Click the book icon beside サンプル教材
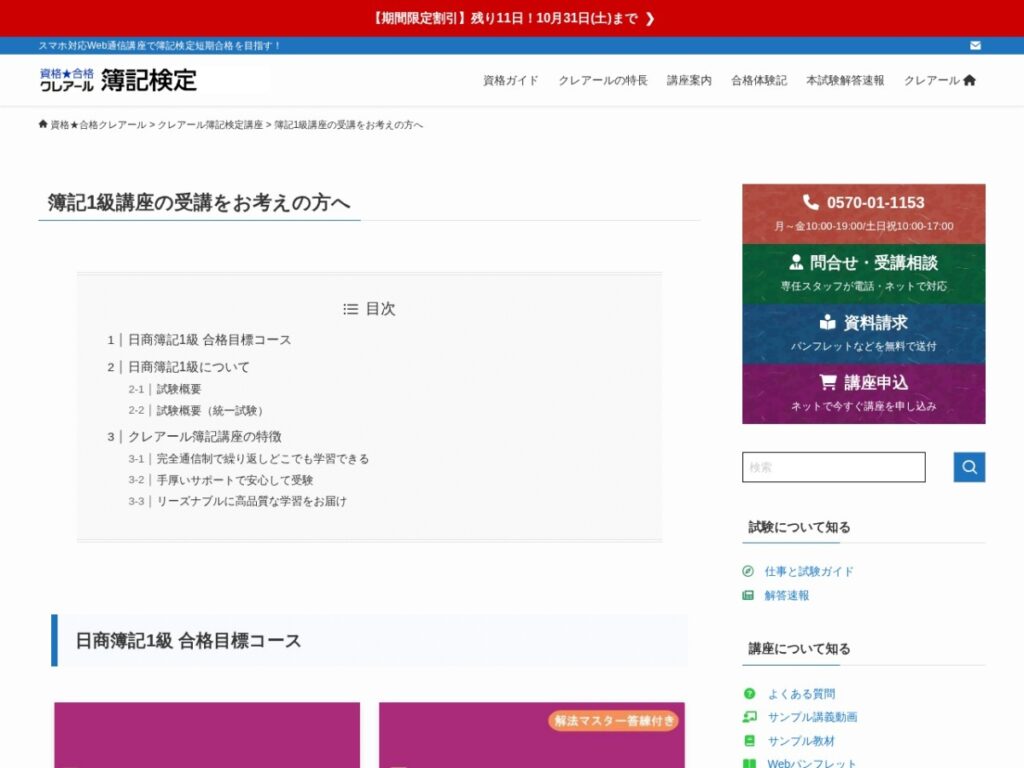The width and height of the screenshot is (1024, 768). 750,741
